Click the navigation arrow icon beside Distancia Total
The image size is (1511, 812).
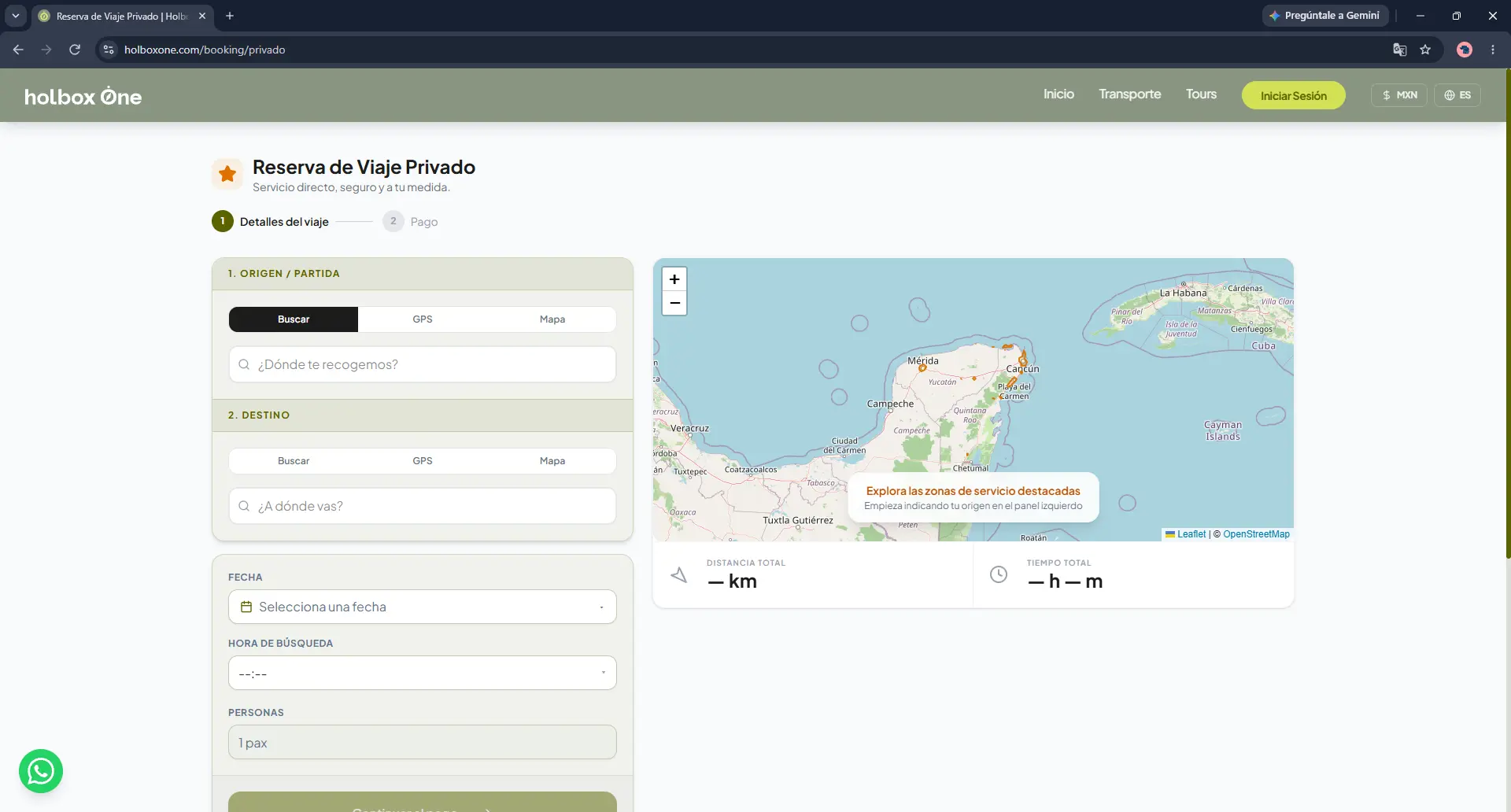click(679, 575)
